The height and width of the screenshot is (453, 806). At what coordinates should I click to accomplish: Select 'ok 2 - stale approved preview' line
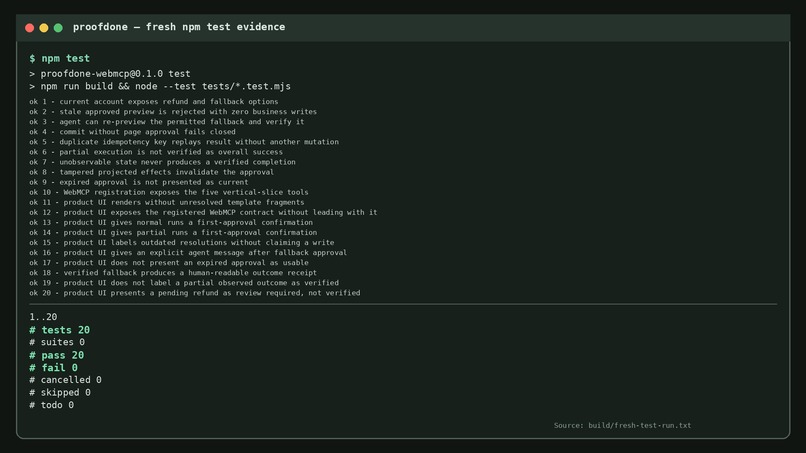pos(173,112)
